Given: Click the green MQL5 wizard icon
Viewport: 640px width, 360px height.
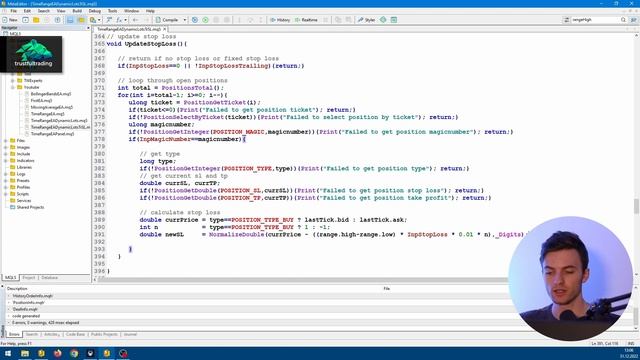Looking at the screenshot, I should [x=383, y=20].
